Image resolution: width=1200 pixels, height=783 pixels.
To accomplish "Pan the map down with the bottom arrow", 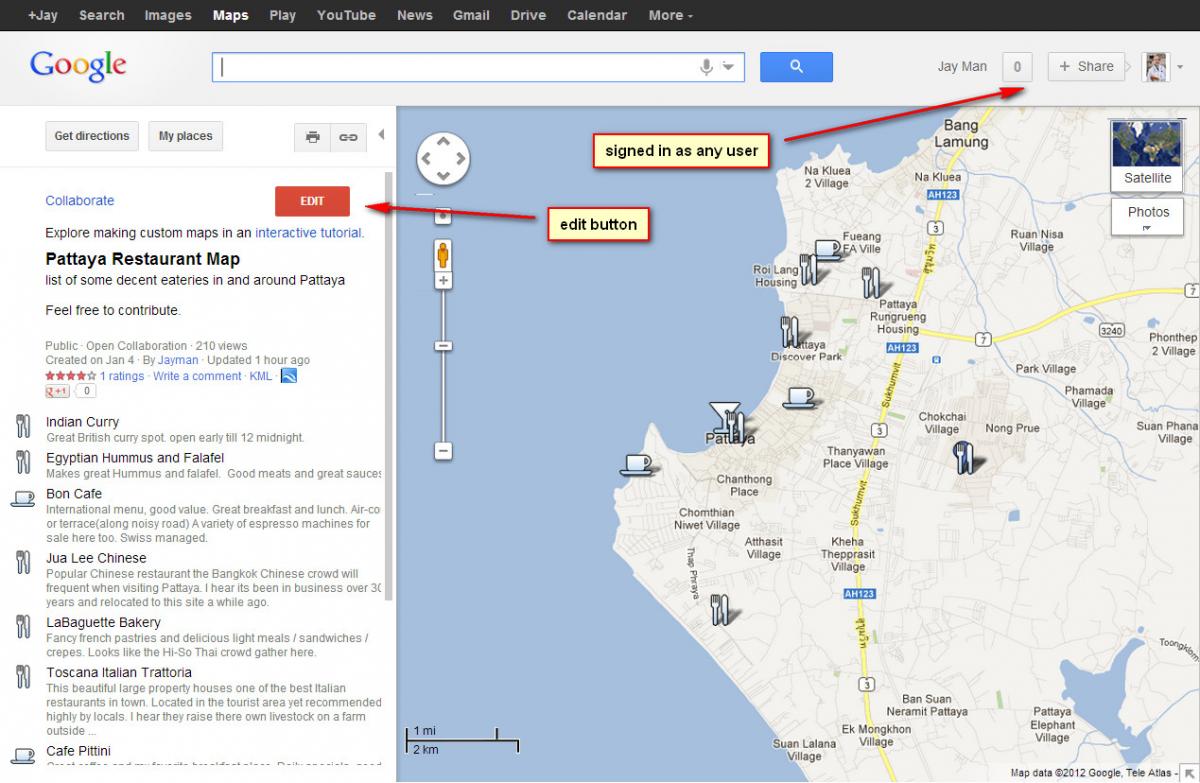I will point(443,174).
